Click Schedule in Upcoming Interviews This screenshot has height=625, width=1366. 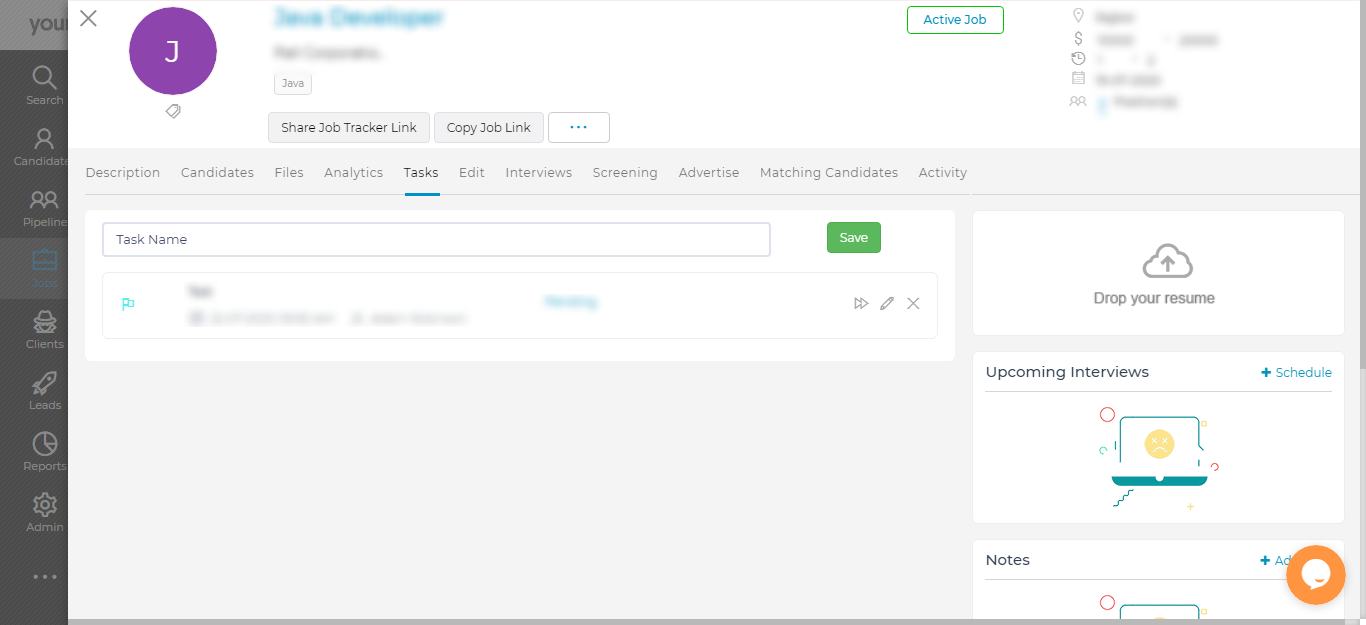[x=1297, y=372]
